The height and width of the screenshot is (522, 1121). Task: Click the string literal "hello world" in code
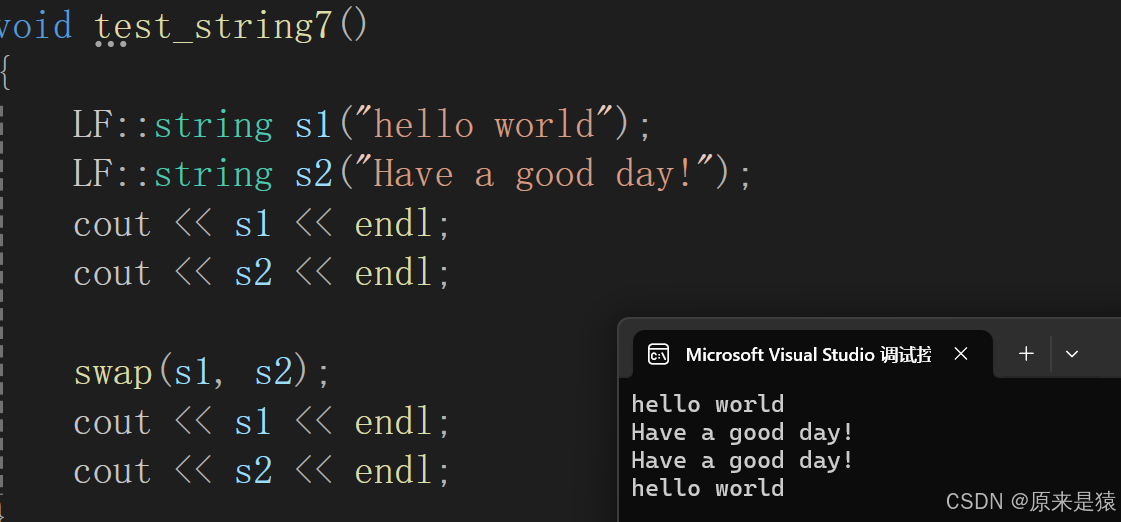click(x=484, y=124)
